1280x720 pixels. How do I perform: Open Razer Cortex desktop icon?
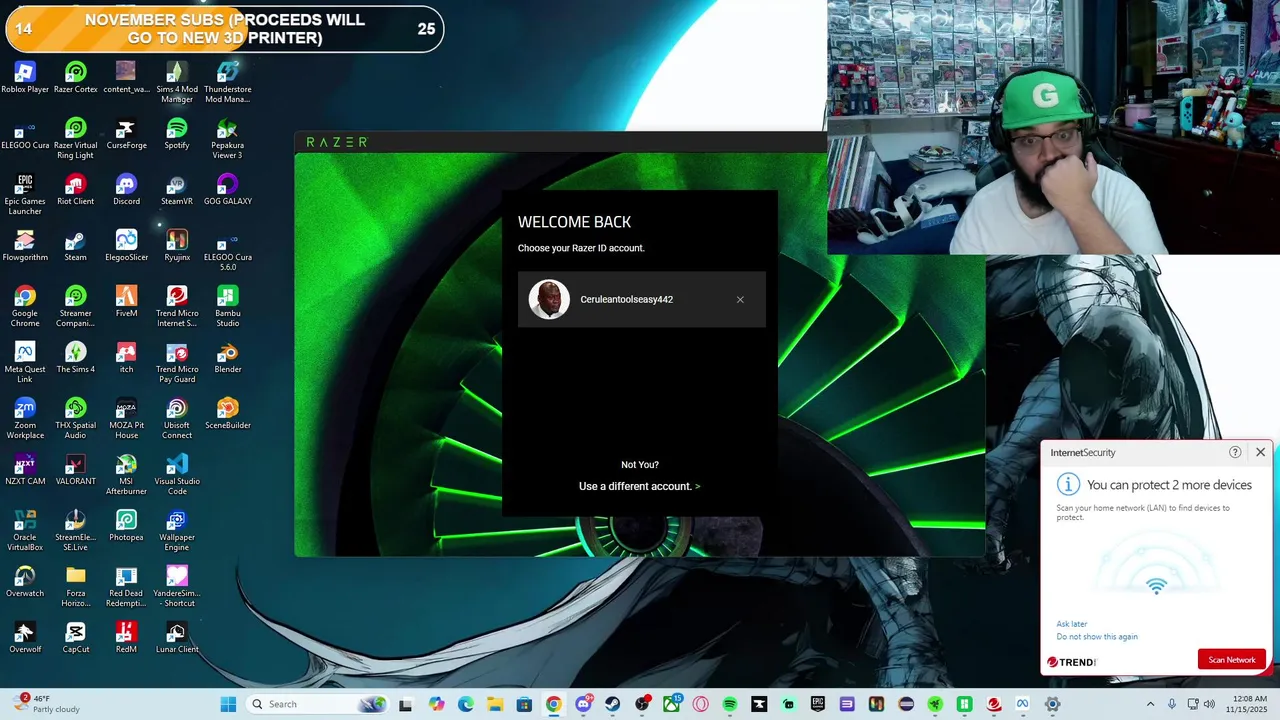coord(75,77)
